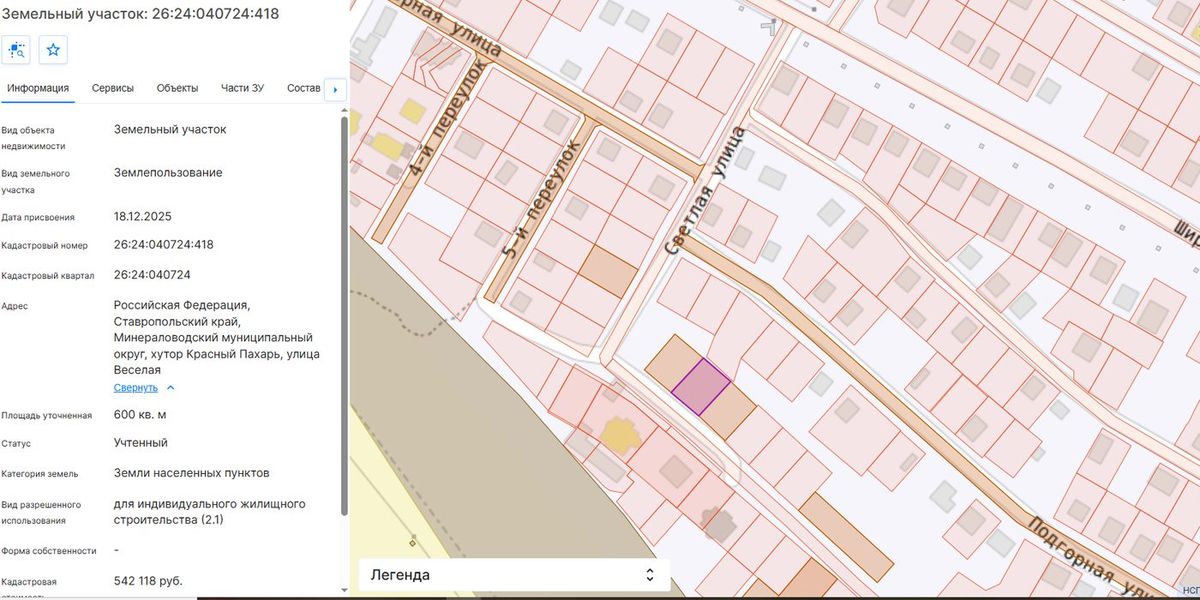Click the permitted use value (2.1) text
Screen dimensions: 1200x600
(210, 512)
